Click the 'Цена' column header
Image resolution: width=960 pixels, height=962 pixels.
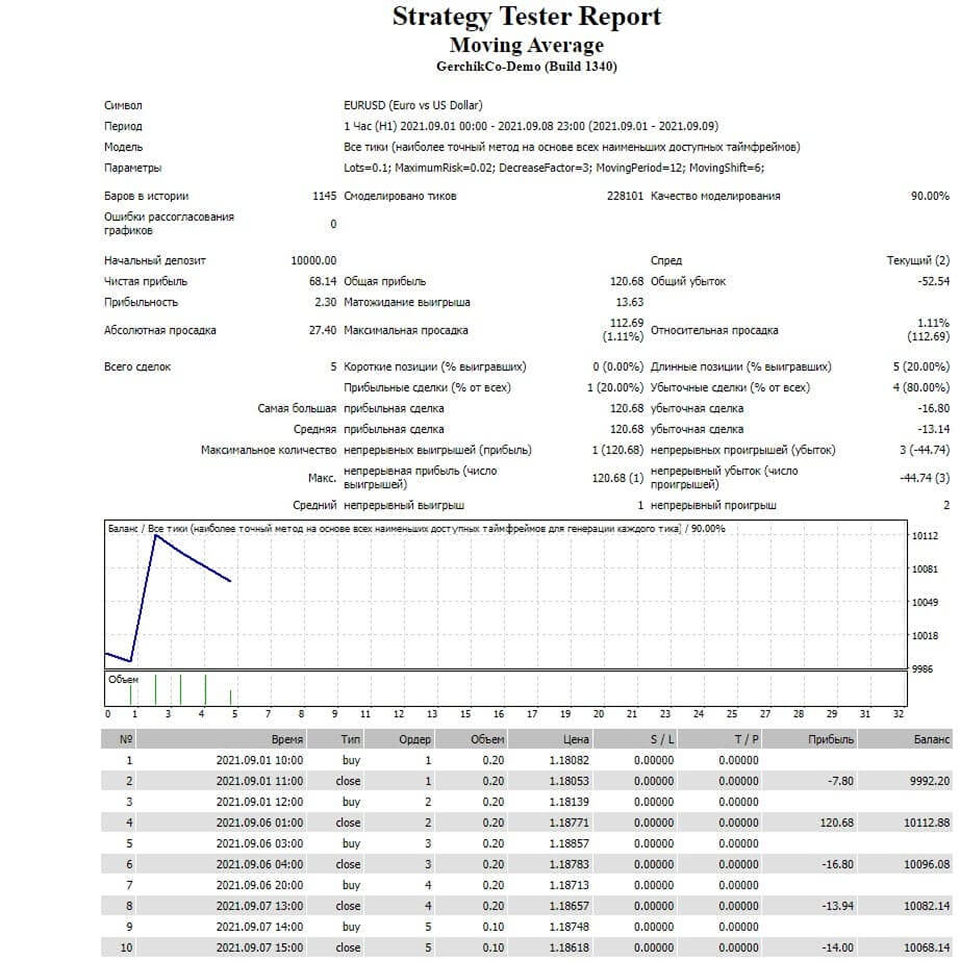576,739
